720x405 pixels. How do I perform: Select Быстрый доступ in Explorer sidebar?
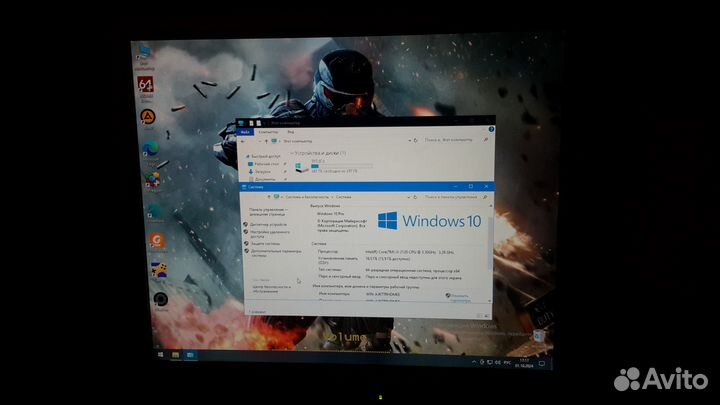[265, 156]
